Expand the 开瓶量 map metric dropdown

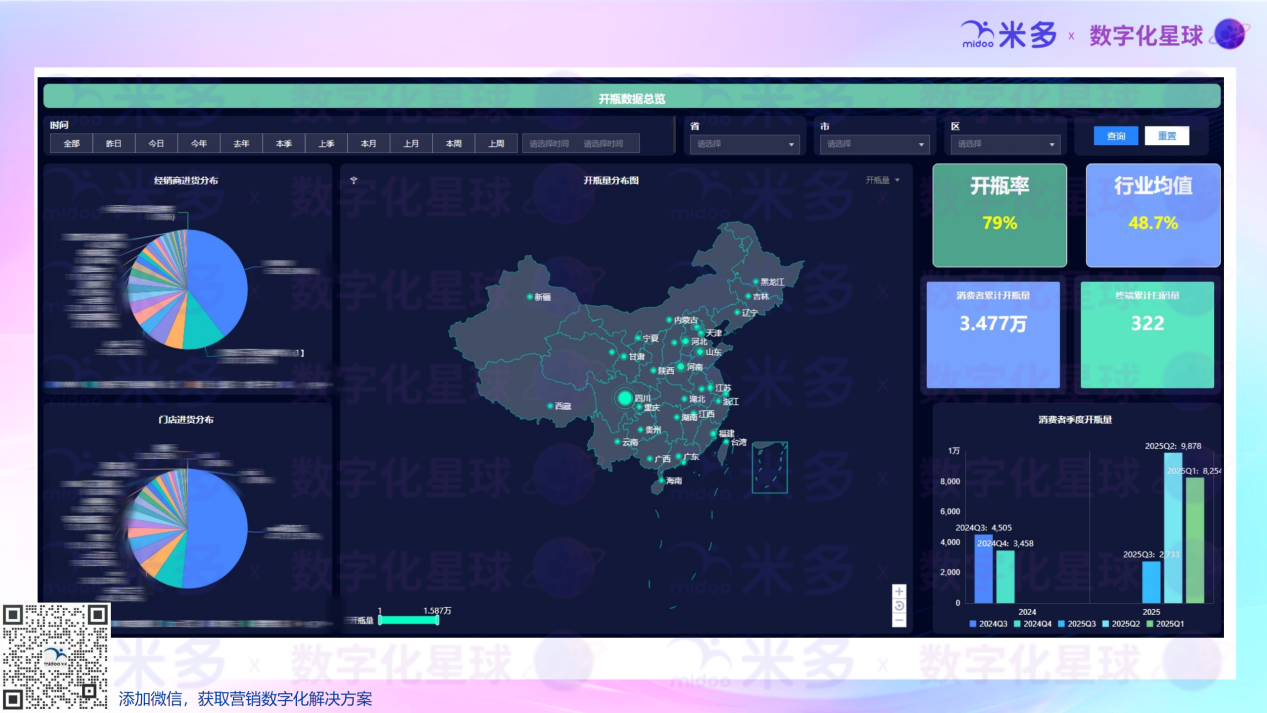click(882, 181)
